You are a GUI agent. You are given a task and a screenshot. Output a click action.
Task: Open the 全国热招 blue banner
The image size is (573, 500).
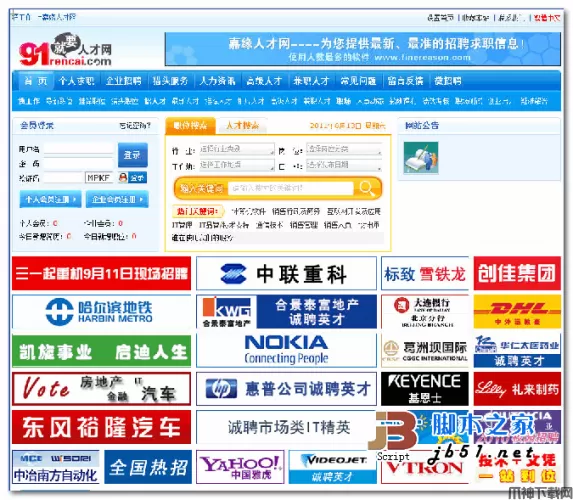148,467
